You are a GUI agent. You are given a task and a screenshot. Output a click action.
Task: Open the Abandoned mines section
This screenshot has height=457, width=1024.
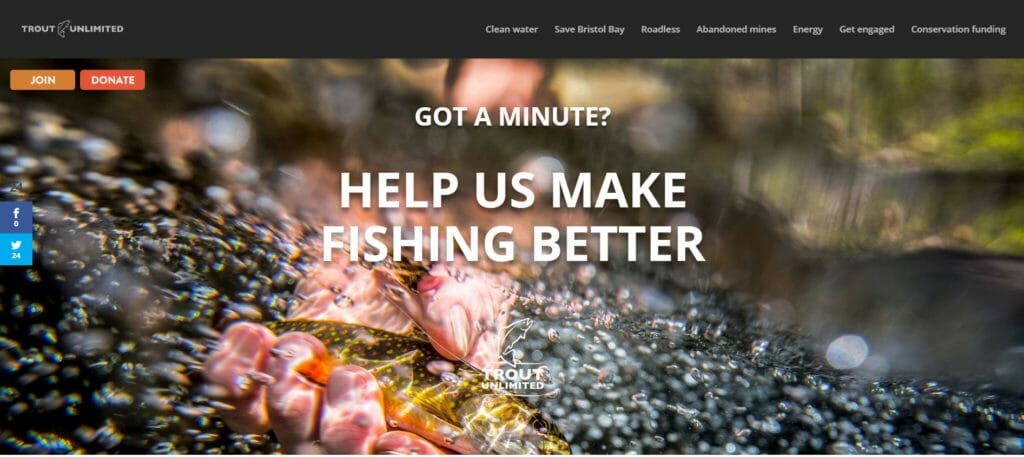tap(736, 29)
